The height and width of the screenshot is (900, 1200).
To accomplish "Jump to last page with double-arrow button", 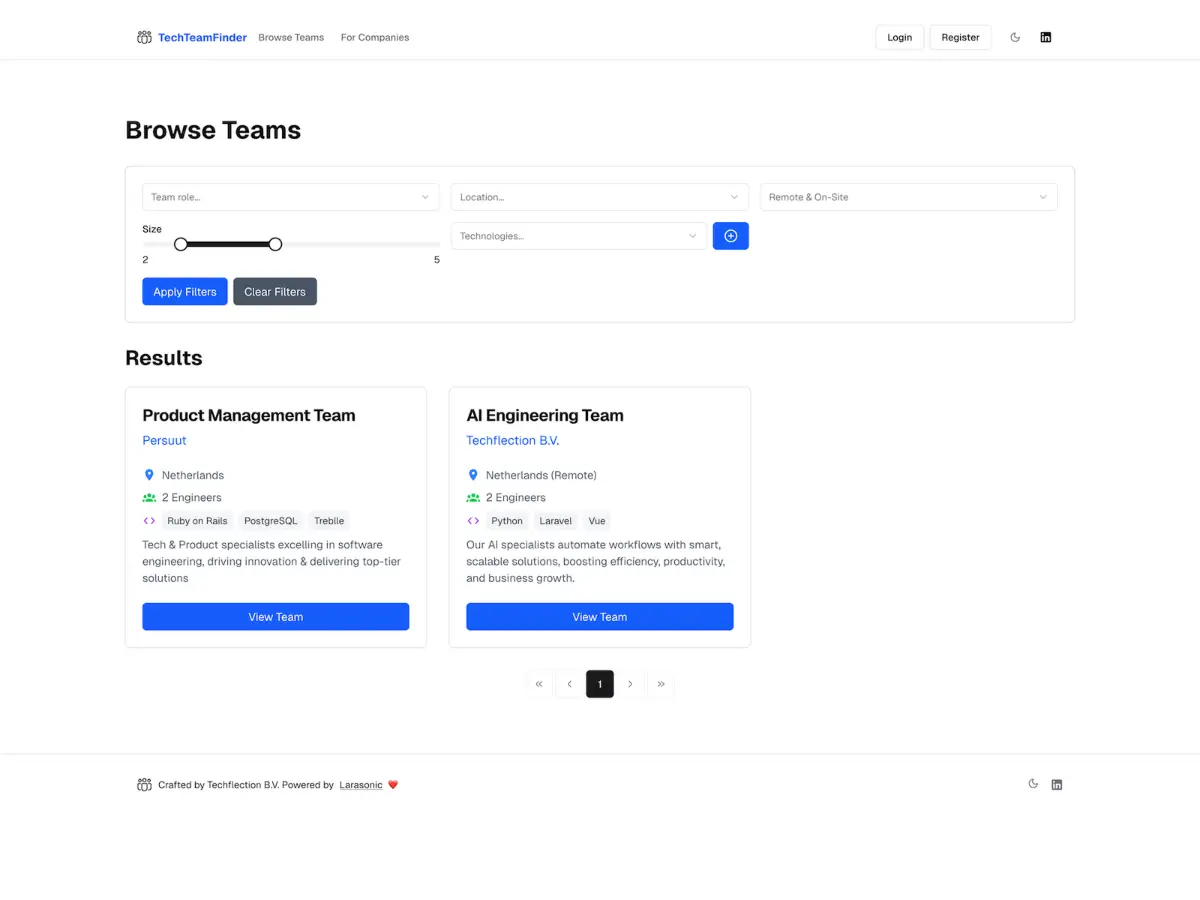I will 661,684.
